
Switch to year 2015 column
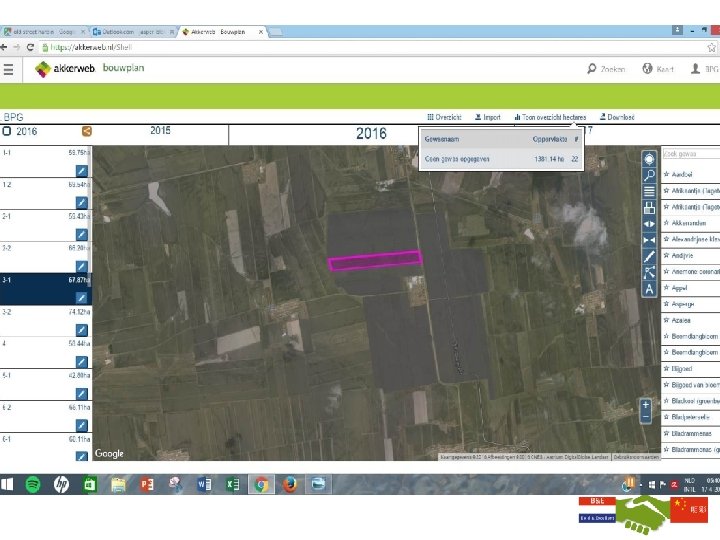(x=160, y=130)
